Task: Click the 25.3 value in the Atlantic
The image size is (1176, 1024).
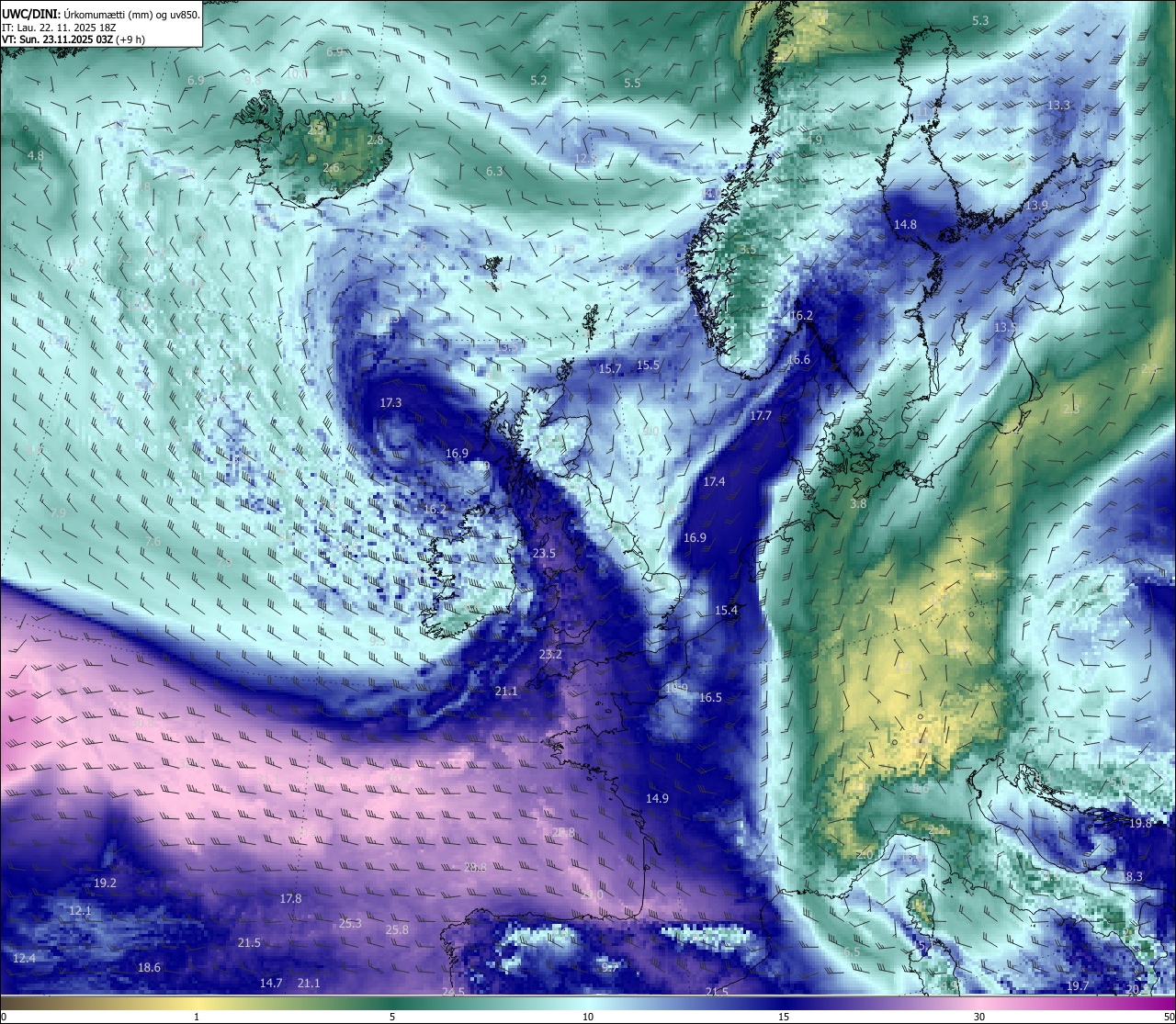Action: [x=350, y=924]
